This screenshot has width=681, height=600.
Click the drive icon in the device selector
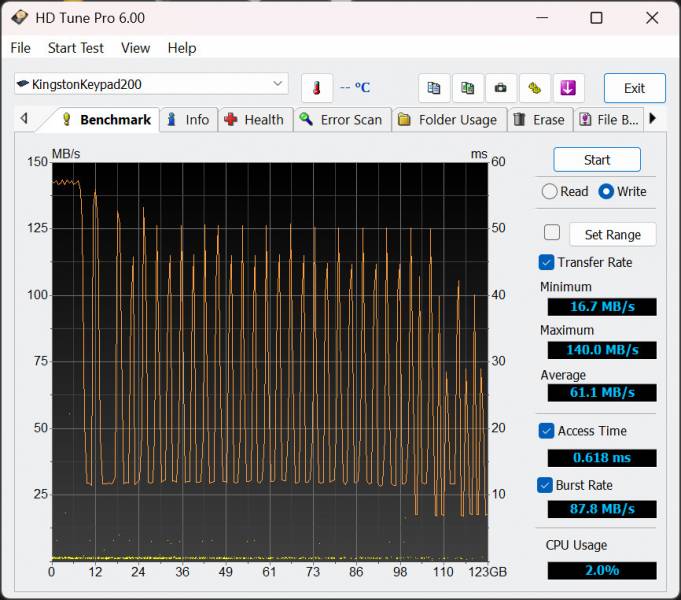pyautogui.click(x=23, y=83)
